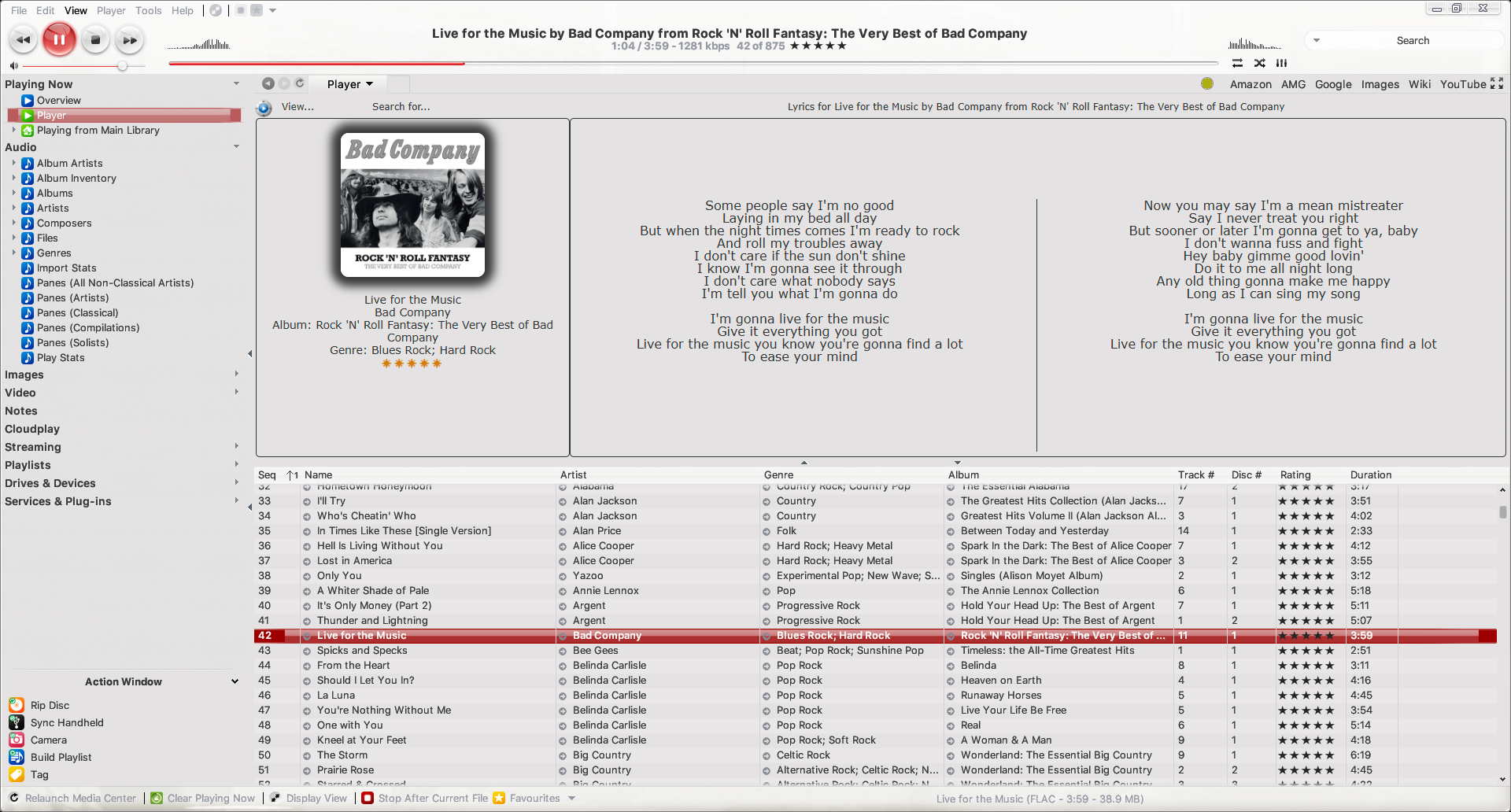
Task: Open the Tools menu
Action: coord(148,10)
